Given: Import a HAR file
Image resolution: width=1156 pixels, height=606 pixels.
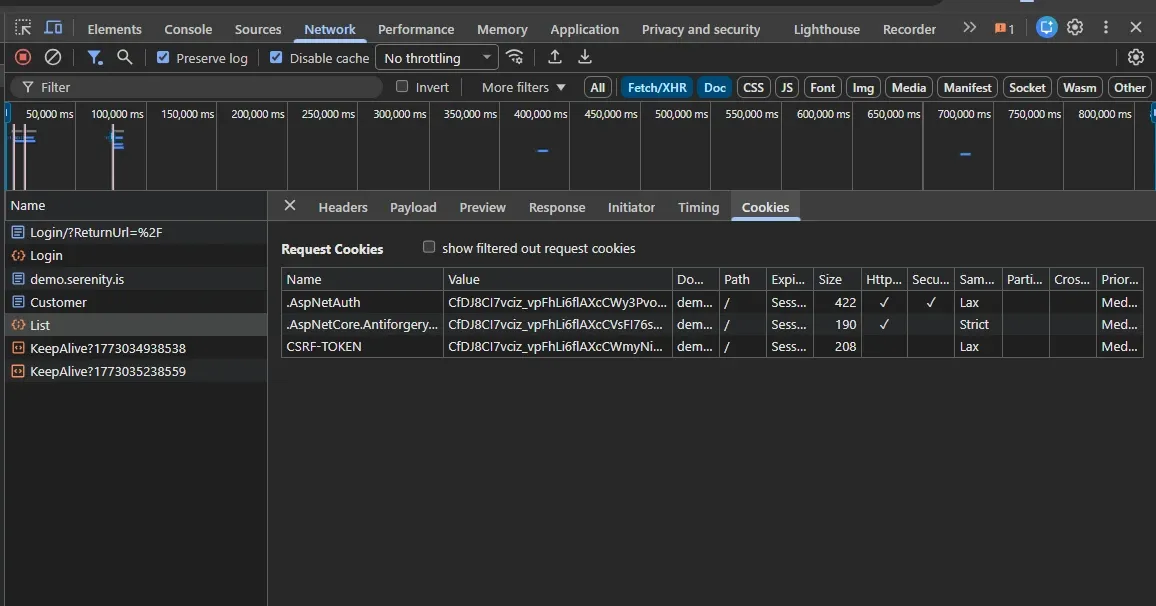Looking at the screenshot, I should tap(555, 58).
